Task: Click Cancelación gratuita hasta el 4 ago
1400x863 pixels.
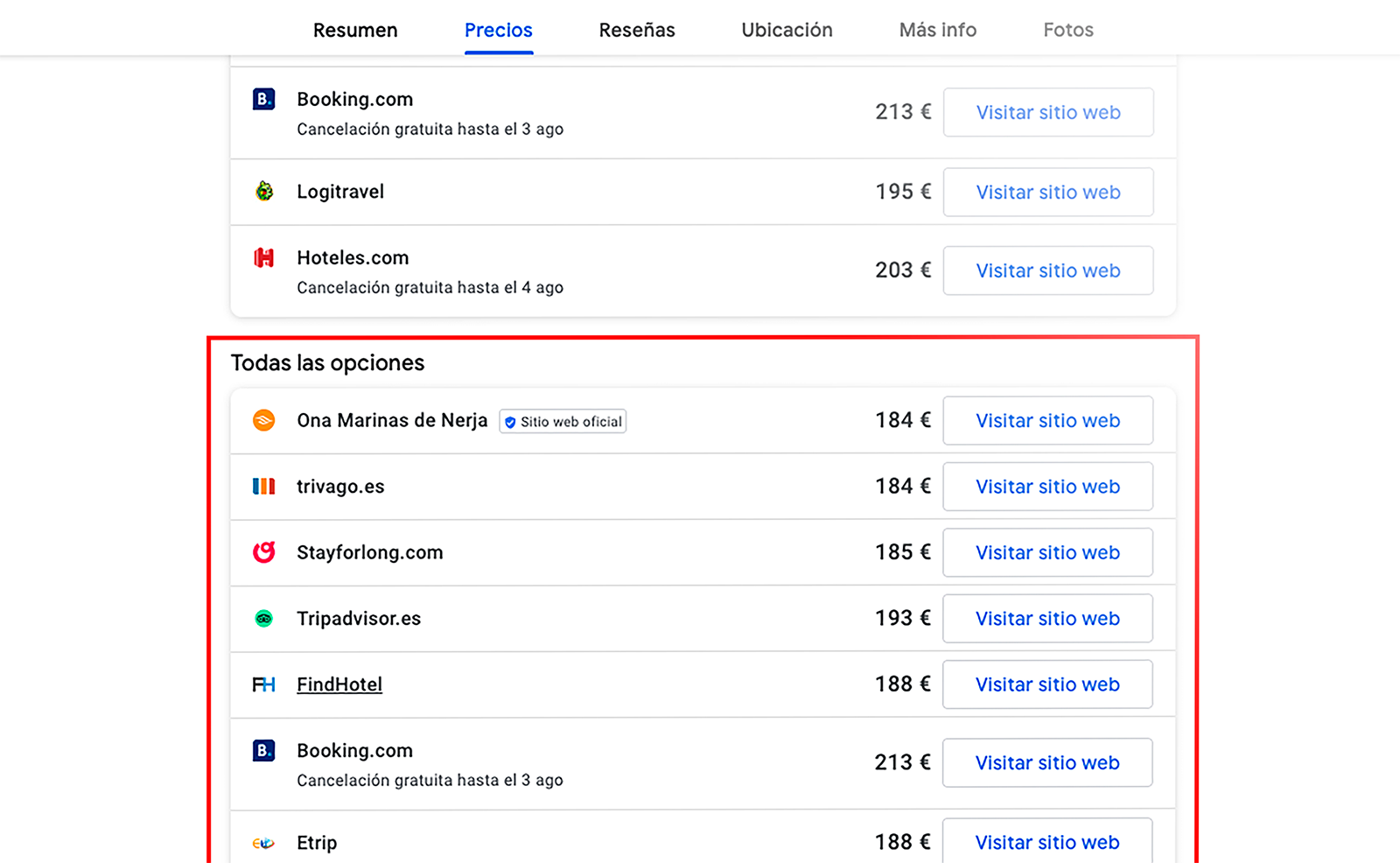Action: [430, 287]
